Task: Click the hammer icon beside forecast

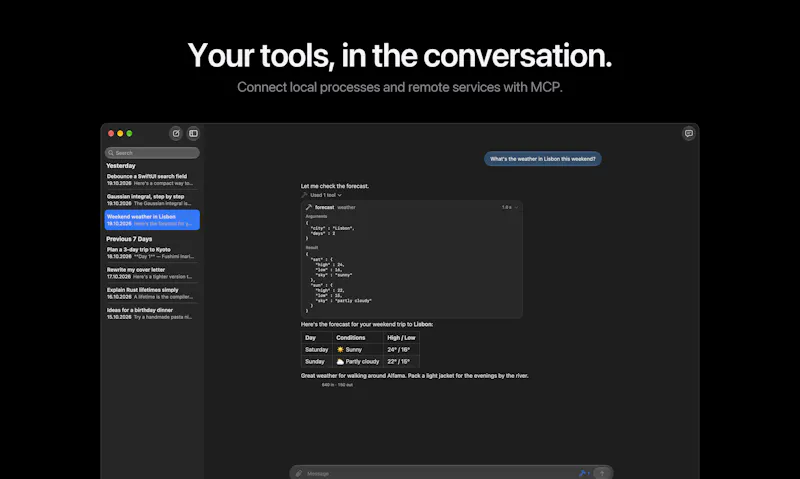Action: tap(309, 207)
